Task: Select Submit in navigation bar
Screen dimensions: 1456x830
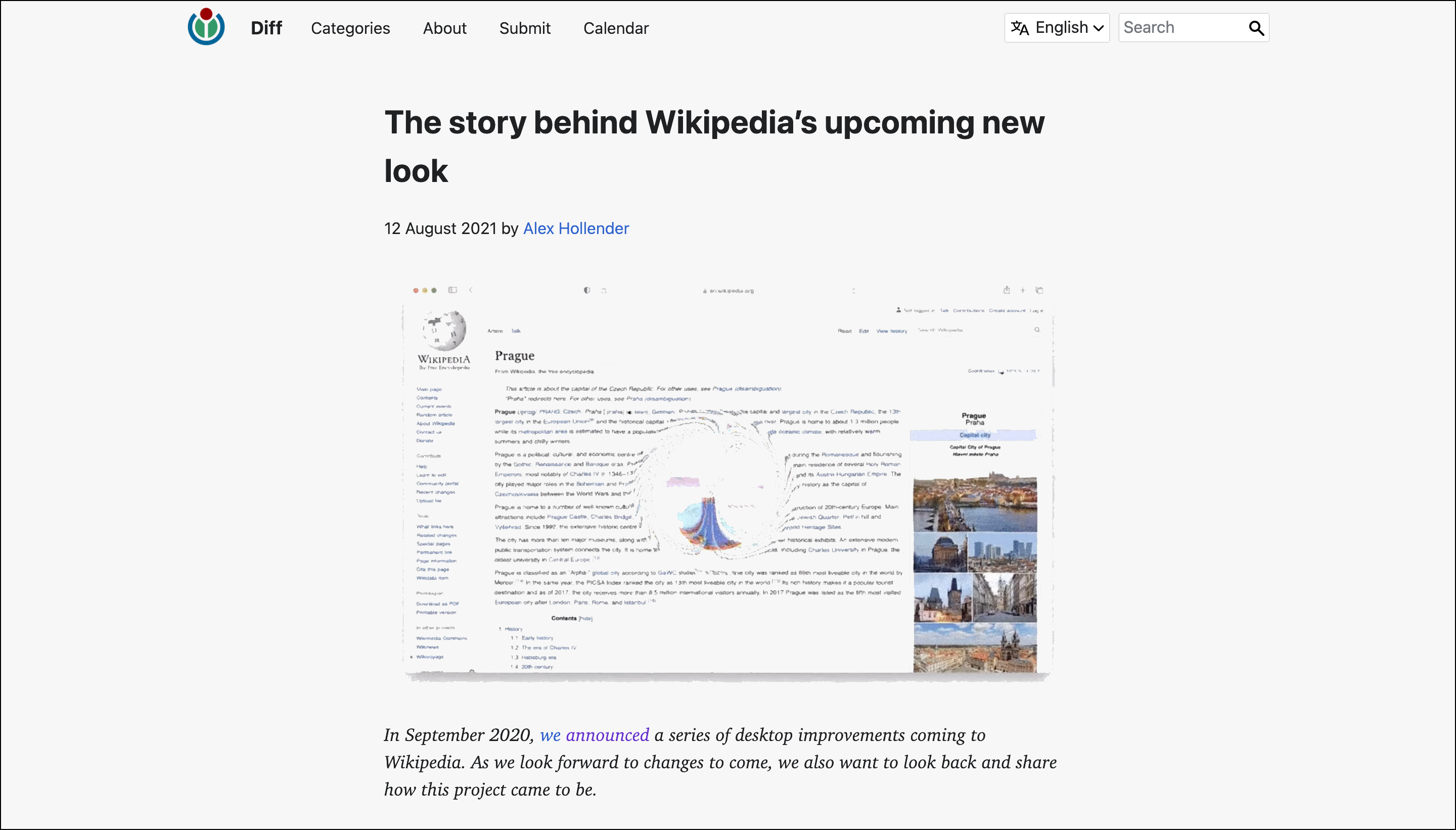Action: tap(524, 28)
